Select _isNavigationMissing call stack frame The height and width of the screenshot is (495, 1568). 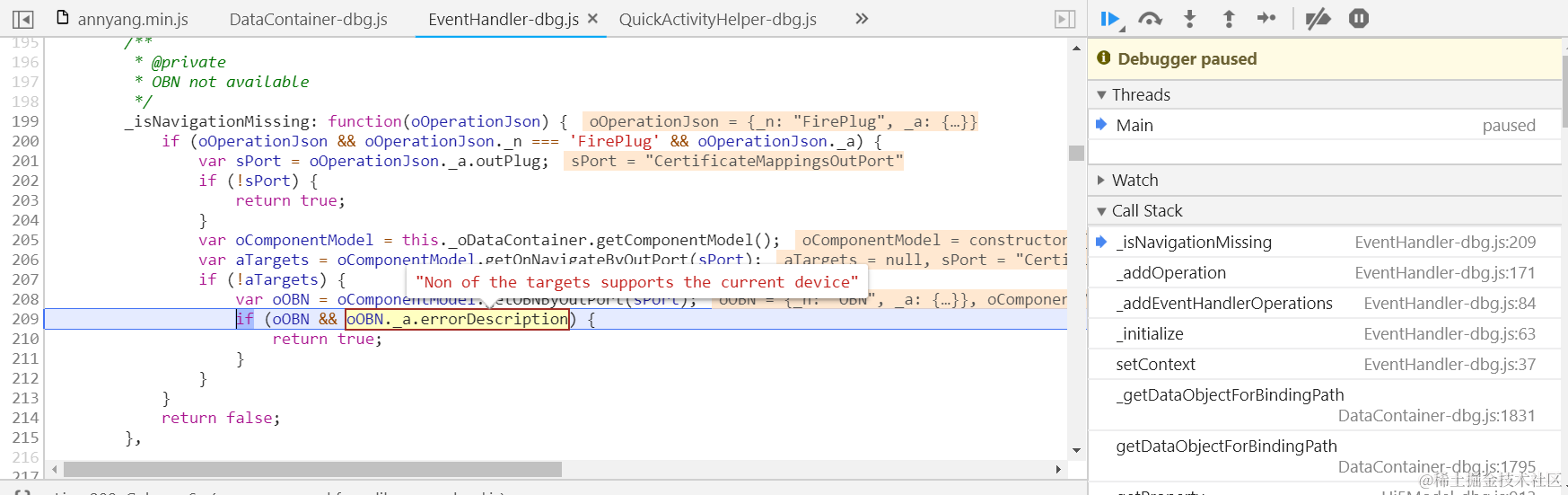point(1325,242)
